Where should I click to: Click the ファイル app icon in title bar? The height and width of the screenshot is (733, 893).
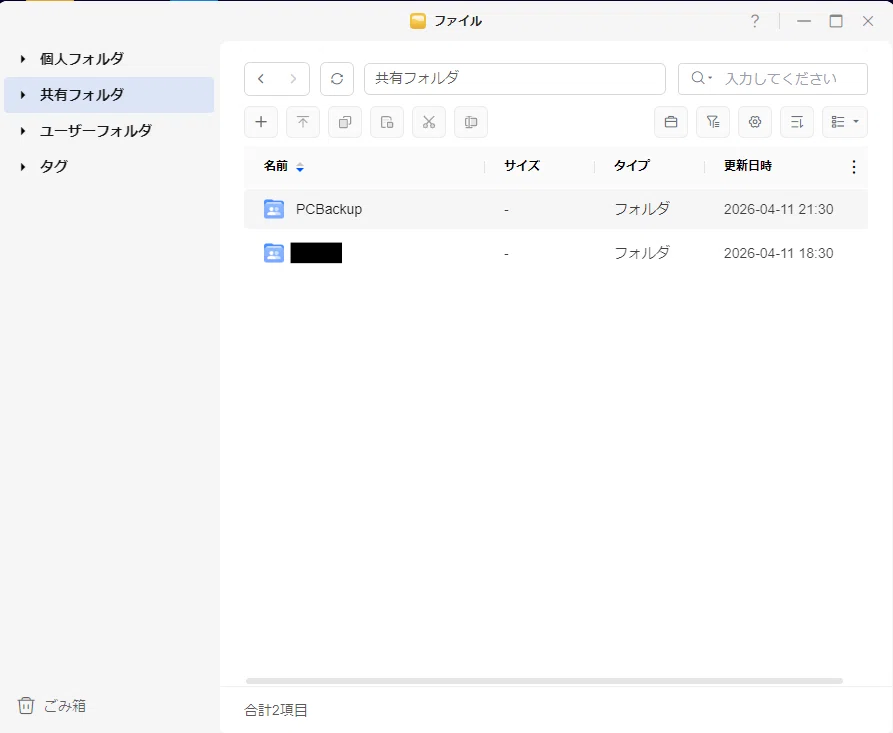point(418,21)
